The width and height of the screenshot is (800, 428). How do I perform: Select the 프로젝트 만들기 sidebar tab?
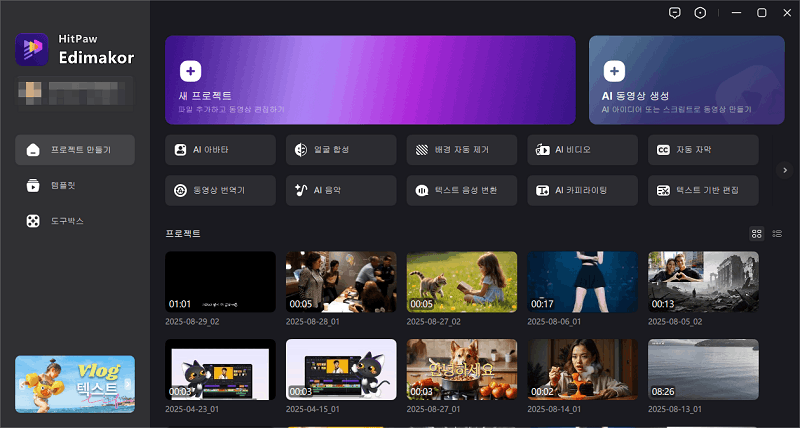pos(75,150)
